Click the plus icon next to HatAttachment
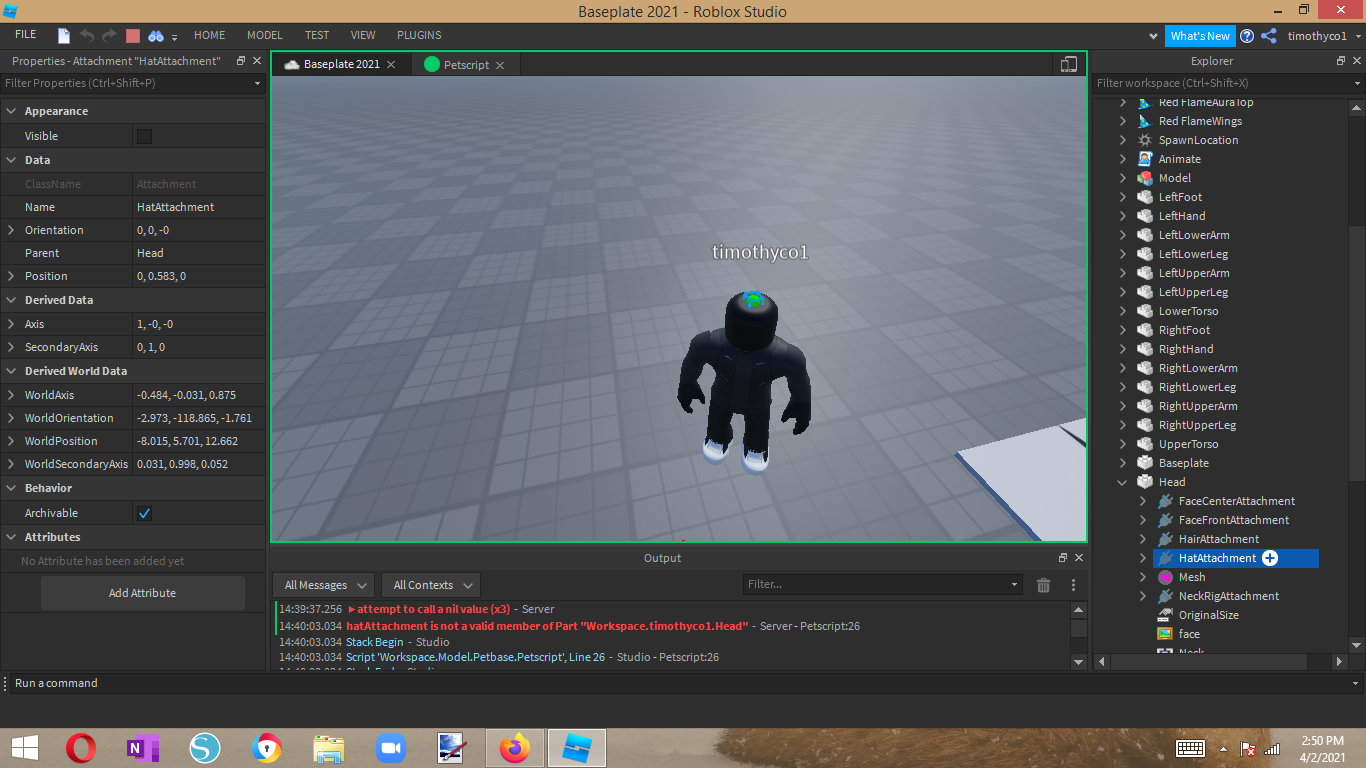The height and width of the screenshot is (768, 1366). 1270,558
